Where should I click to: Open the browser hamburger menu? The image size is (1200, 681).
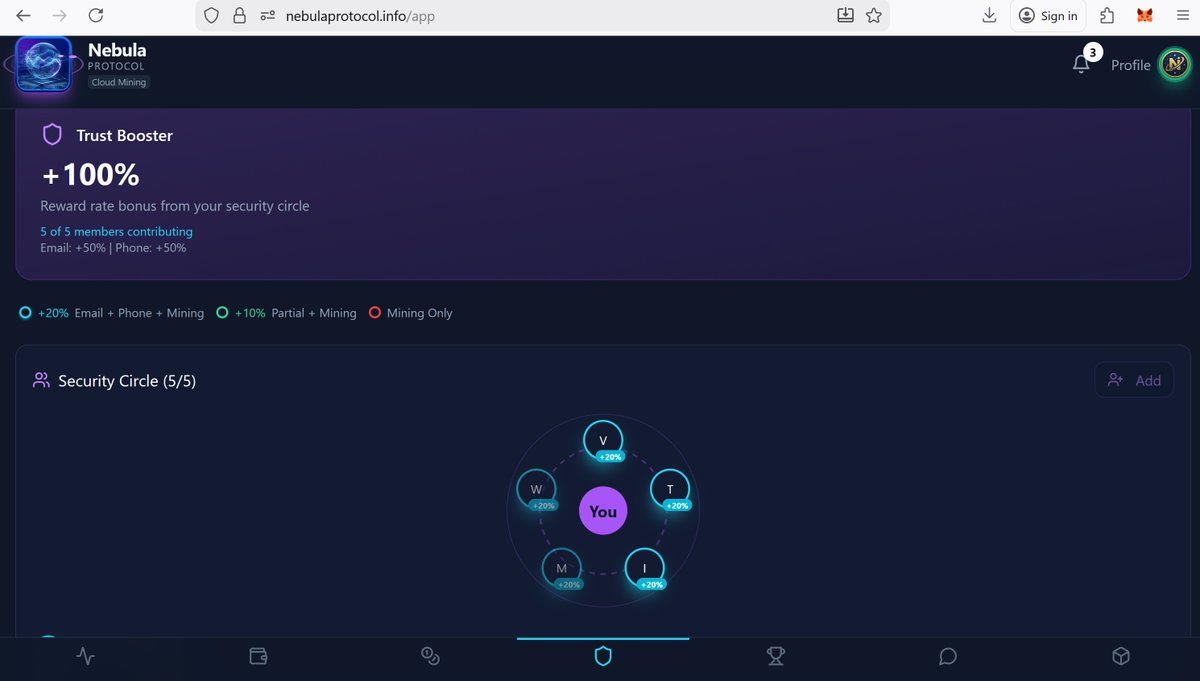click(x=1182, y=15)
